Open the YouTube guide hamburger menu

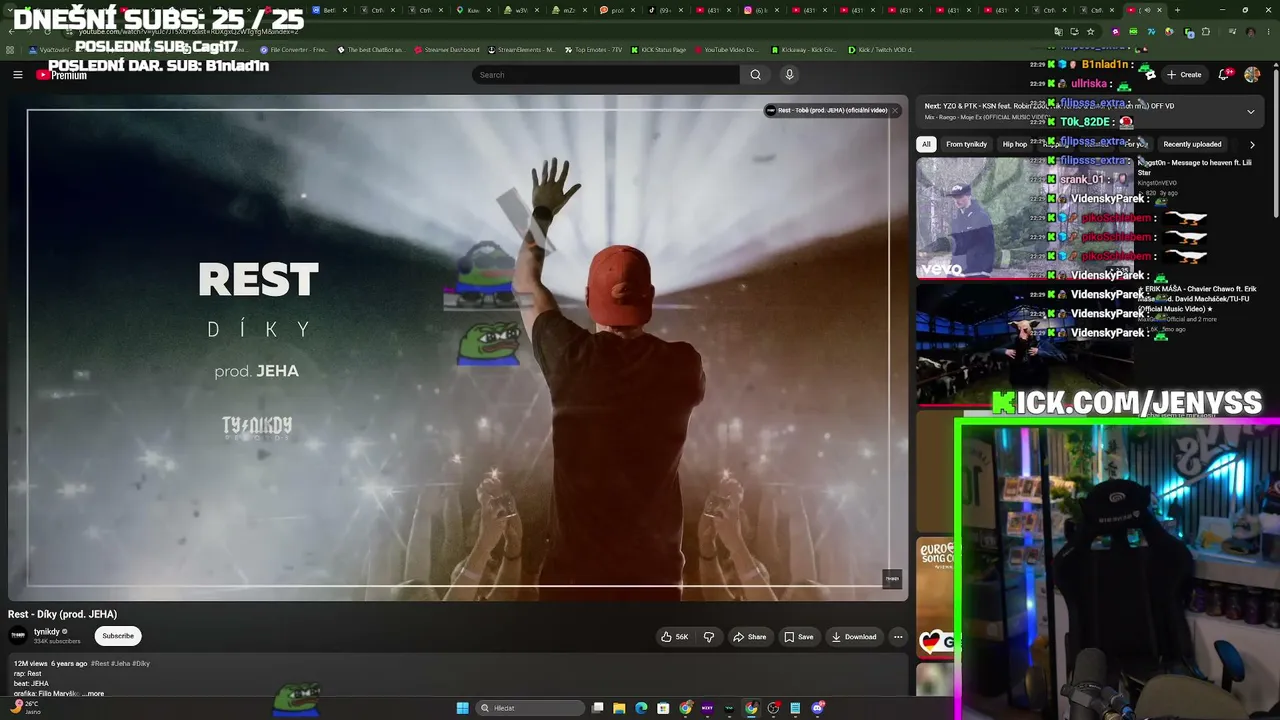pyautogui.click(x=17, y=75)
